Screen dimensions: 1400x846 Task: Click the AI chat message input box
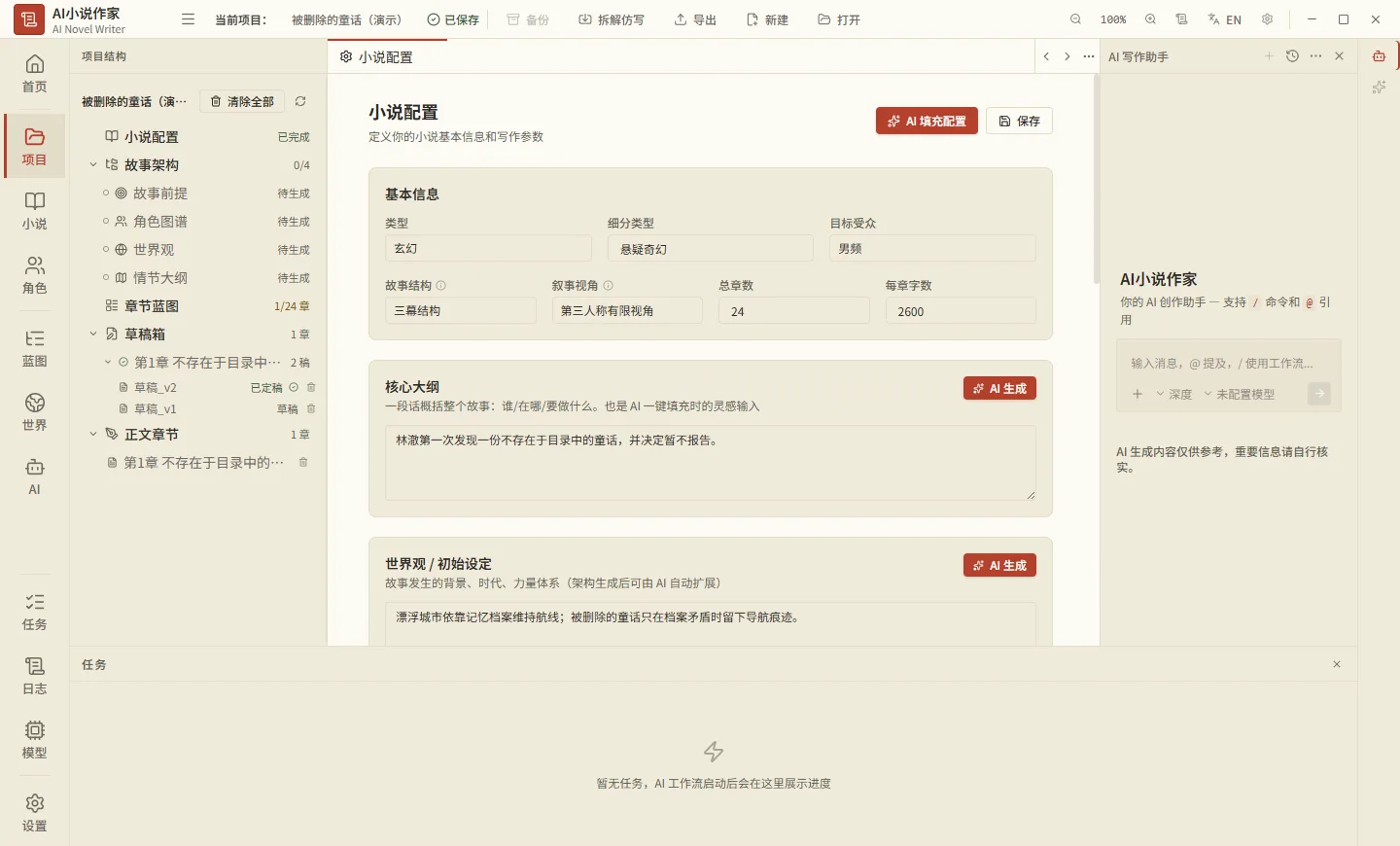[x=1229, y=363]
